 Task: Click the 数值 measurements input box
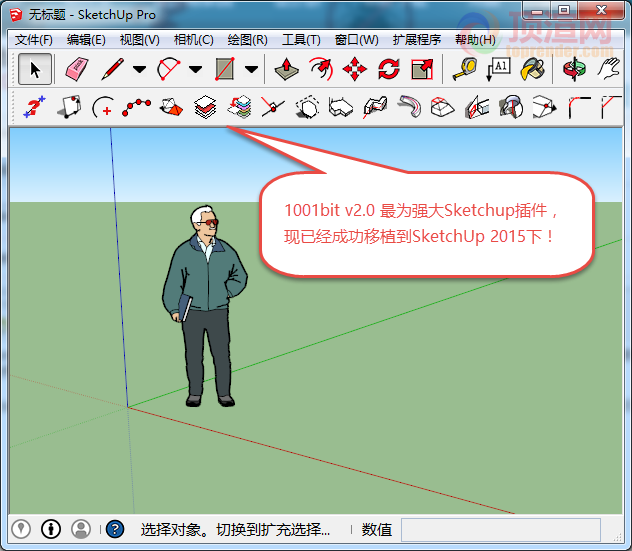(x=501, y=530)
